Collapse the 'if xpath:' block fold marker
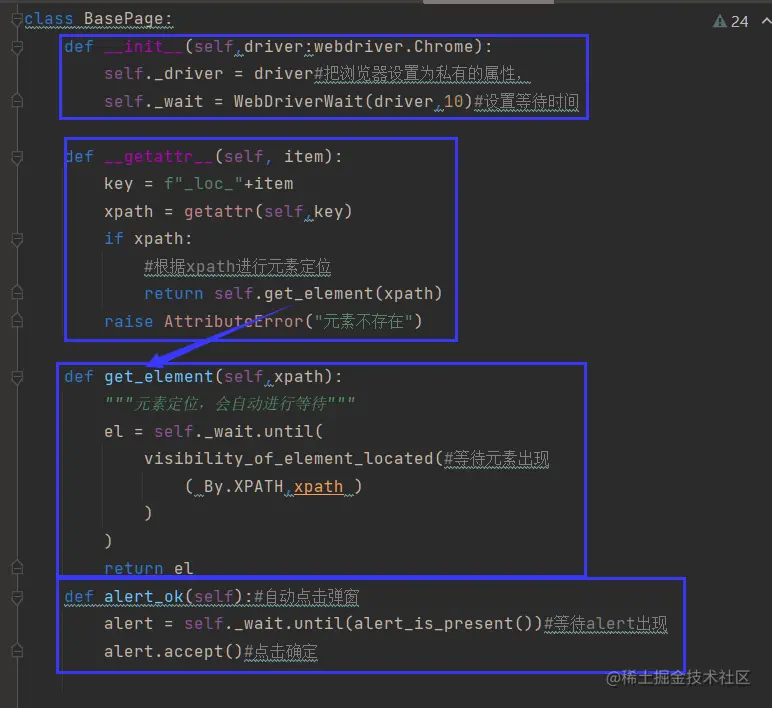The height and width of the screenshot is (708, 772). coord(17,239)
